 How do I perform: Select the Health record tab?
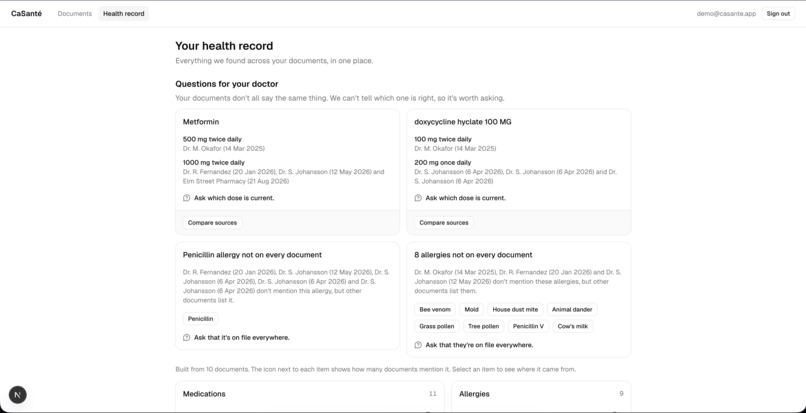pyautogui.click(x=124, y=14)
